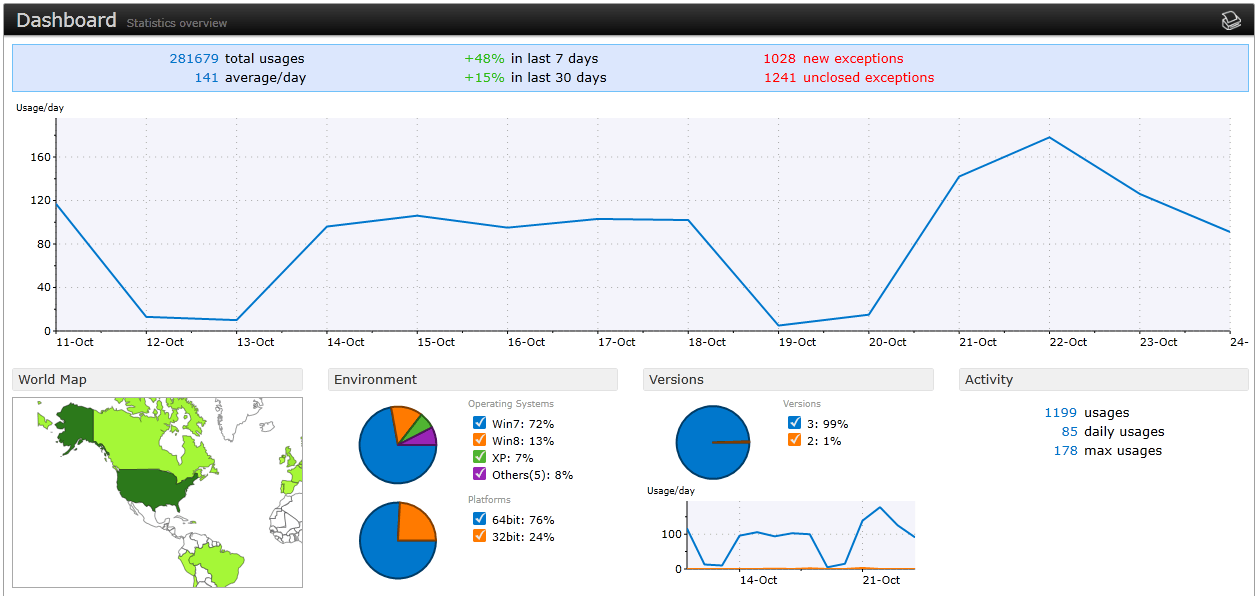Click the Platforms legend heading
This screenshot has height=596, width=1258.
(489, 499)
